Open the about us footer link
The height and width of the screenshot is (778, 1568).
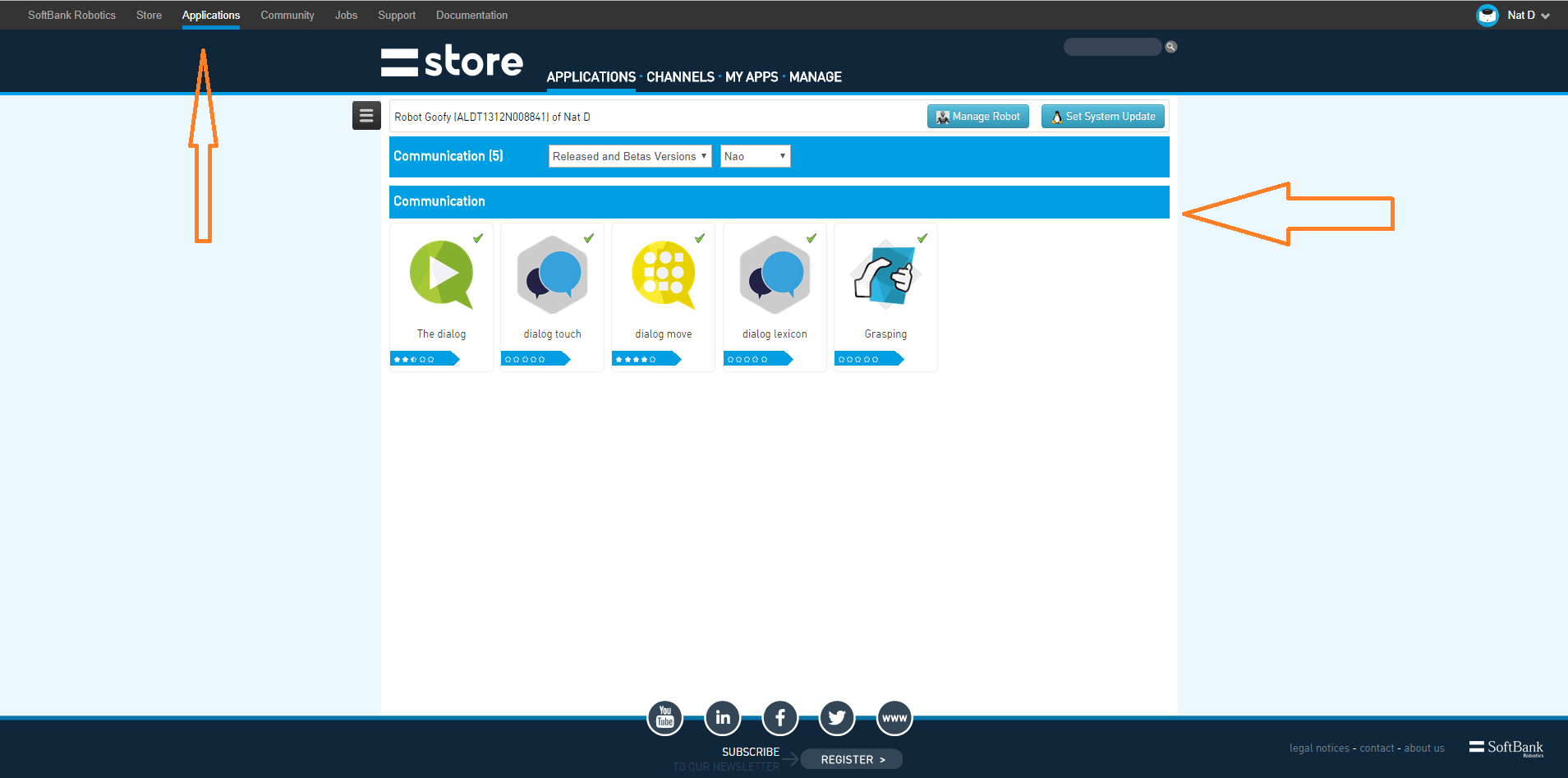(1424, 748)
